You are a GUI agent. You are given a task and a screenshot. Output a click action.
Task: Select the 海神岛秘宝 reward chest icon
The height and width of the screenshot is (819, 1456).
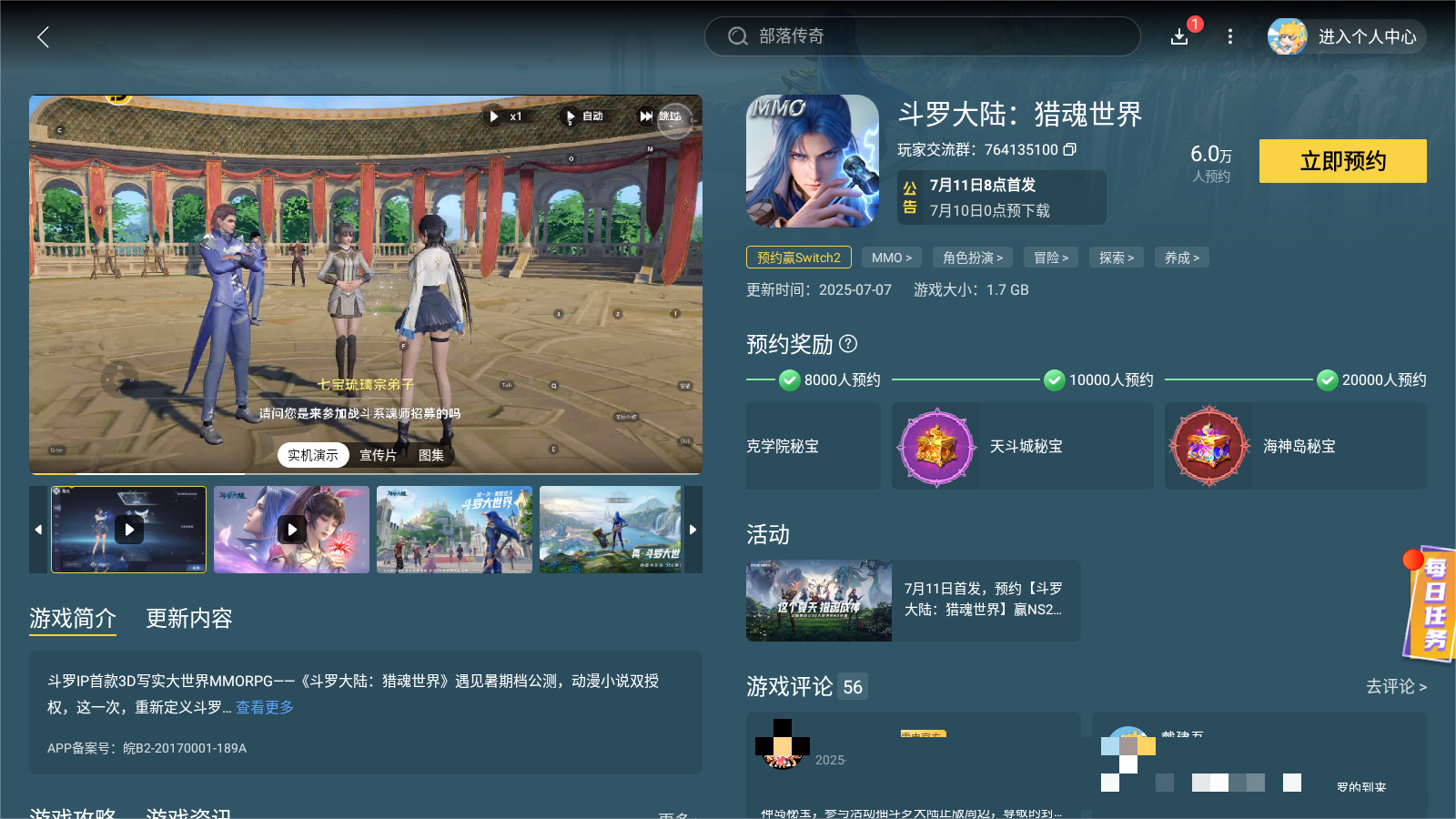[1209, 446]
